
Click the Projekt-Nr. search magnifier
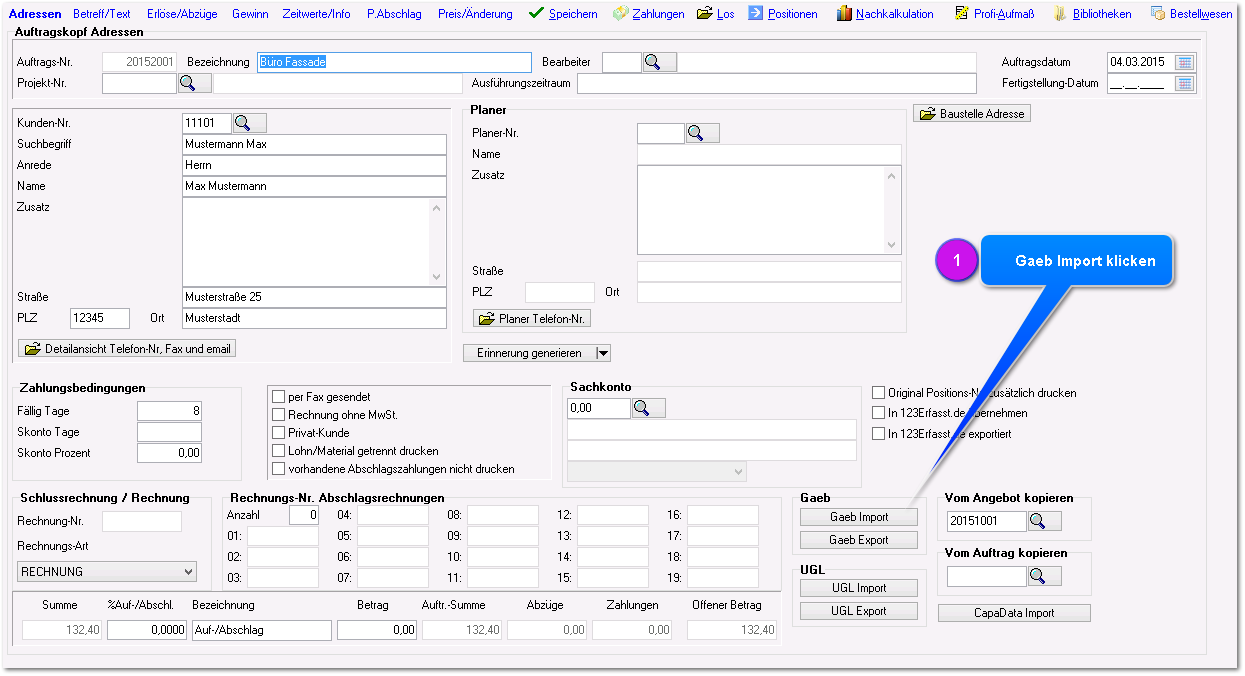[195, 83]
